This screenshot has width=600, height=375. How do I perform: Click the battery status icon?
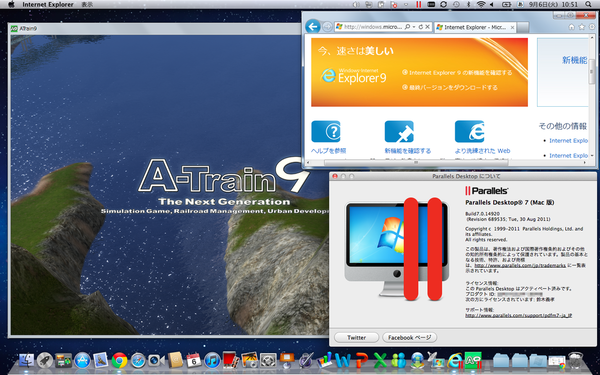(x=507, y=4)
